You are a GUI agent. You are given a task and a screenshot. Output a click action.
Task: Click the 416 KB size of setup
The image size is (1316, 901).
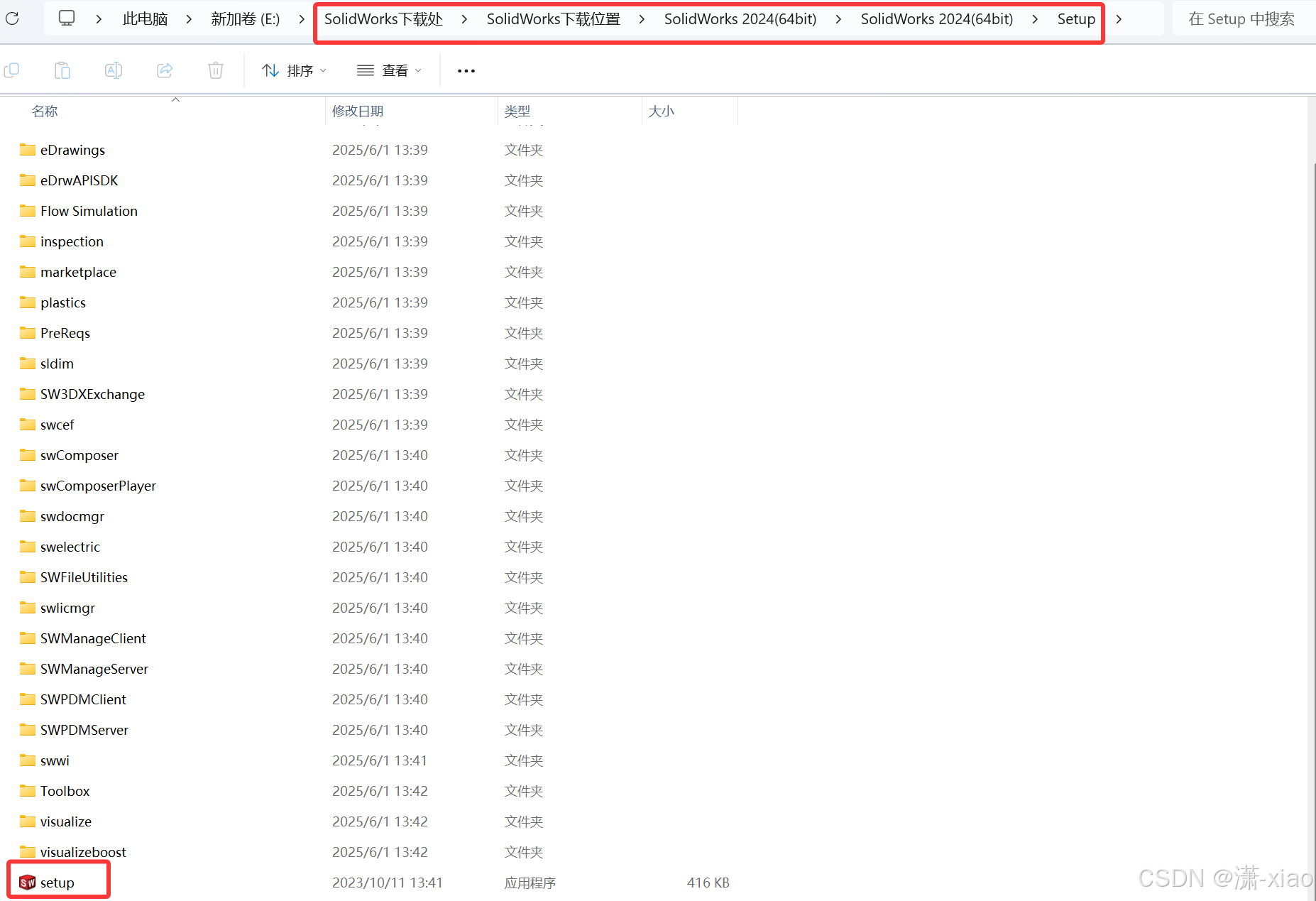click(x=708, y=883)
